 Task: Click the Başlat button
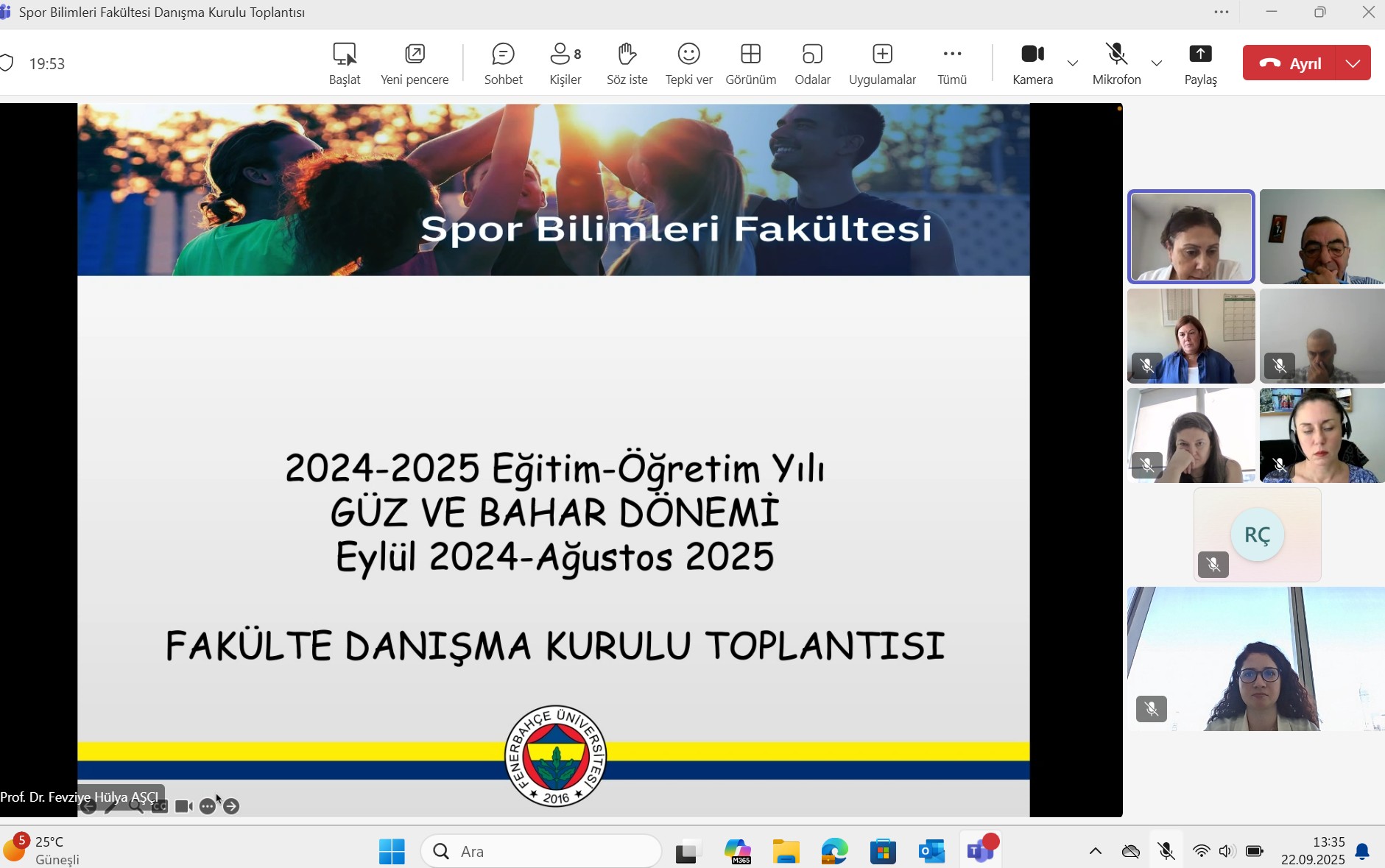point(345,63)
